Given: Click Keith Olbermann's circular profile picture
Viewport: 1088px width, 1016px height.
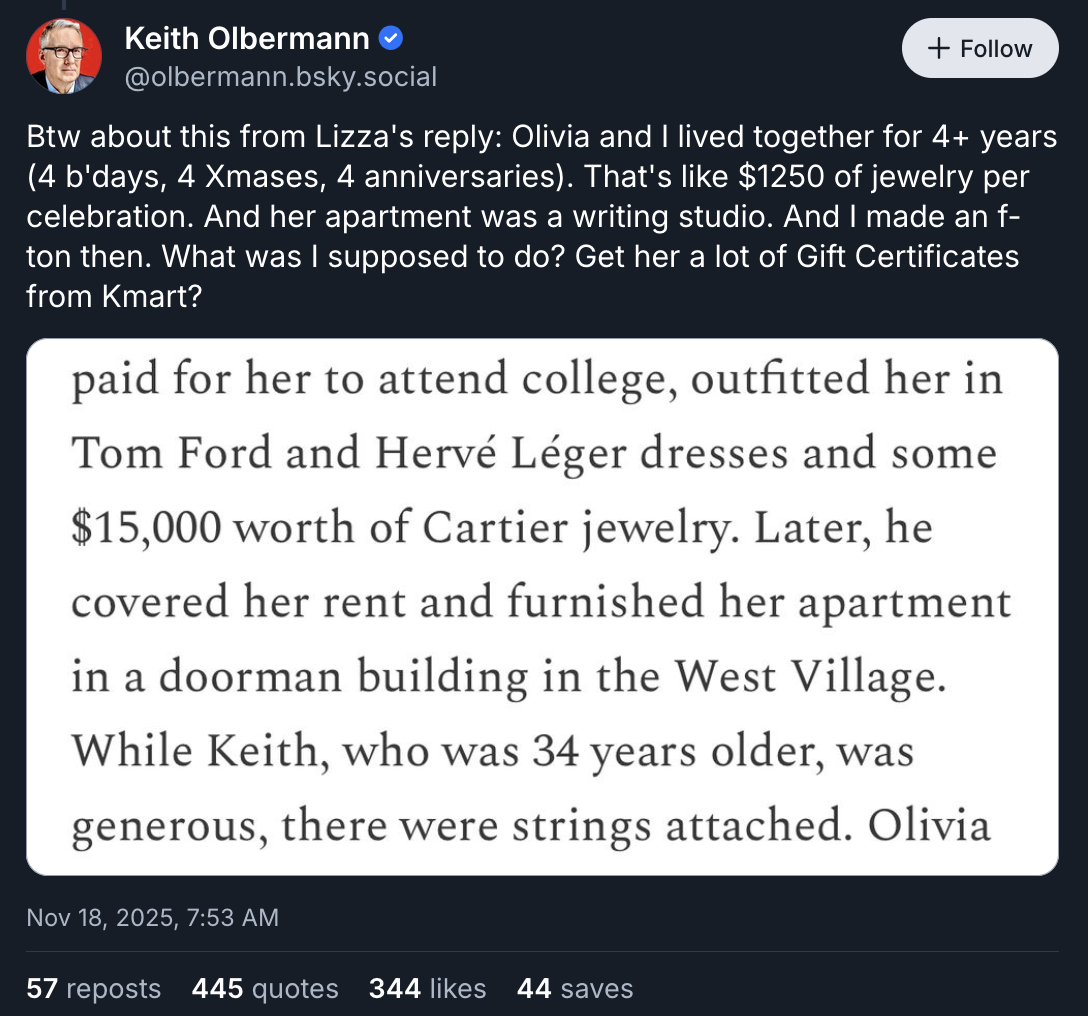Looking at the screenshot, I should [x=63, y=55].
